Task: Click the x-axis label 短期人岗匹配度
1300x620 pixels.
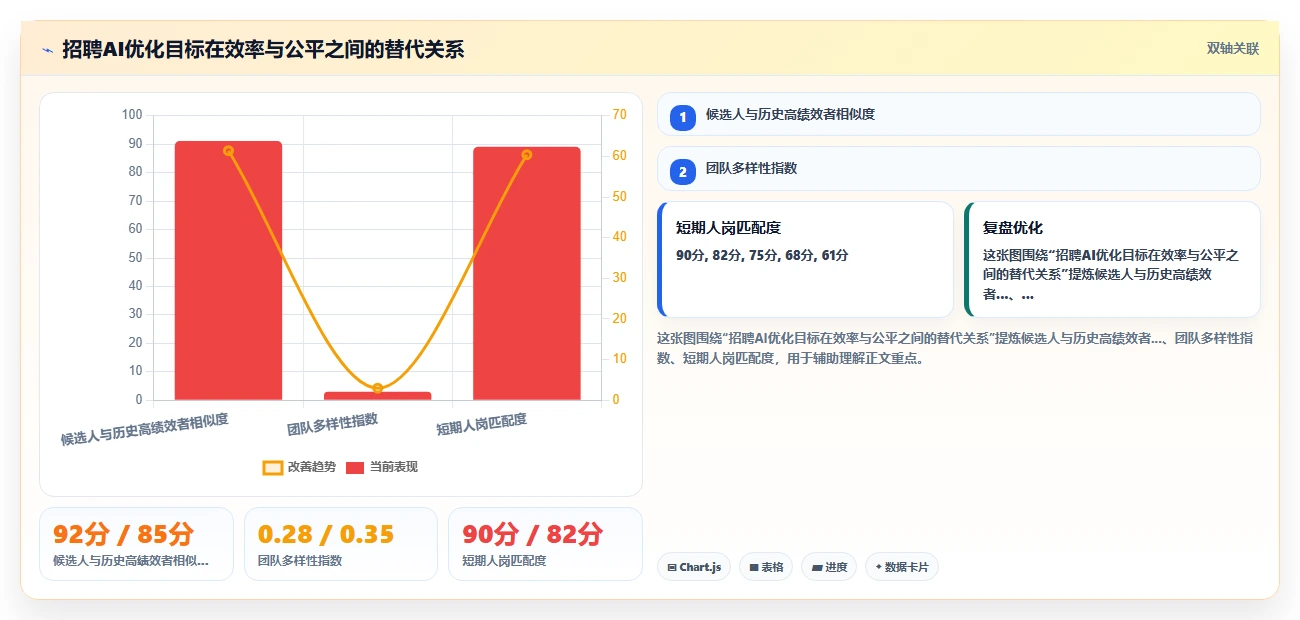Action: coord(482,425)
